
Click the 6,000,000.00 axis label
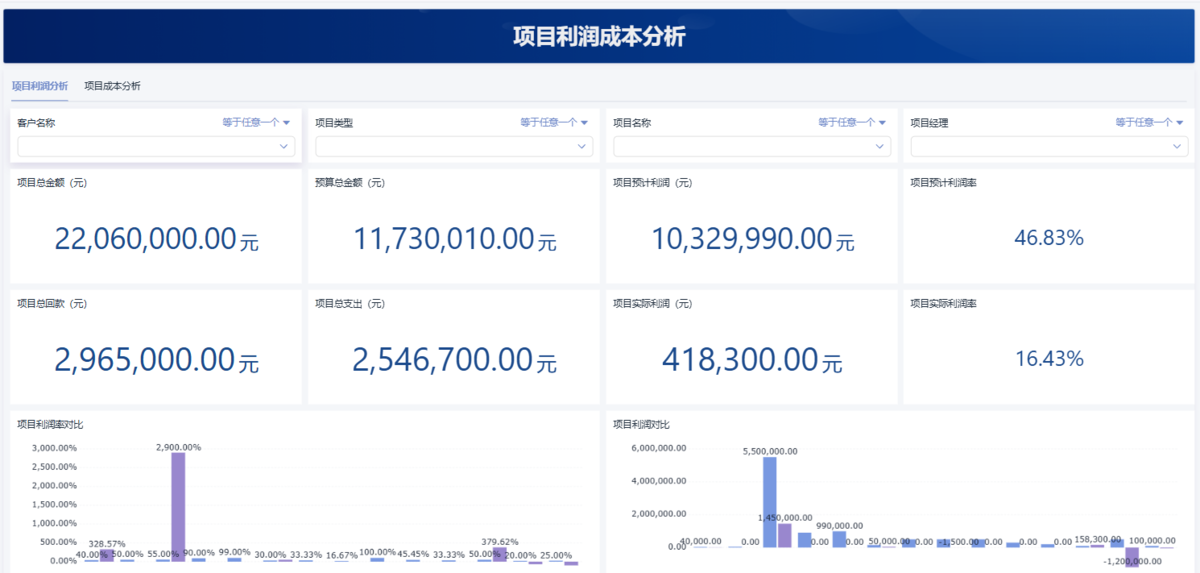(659, 448)
